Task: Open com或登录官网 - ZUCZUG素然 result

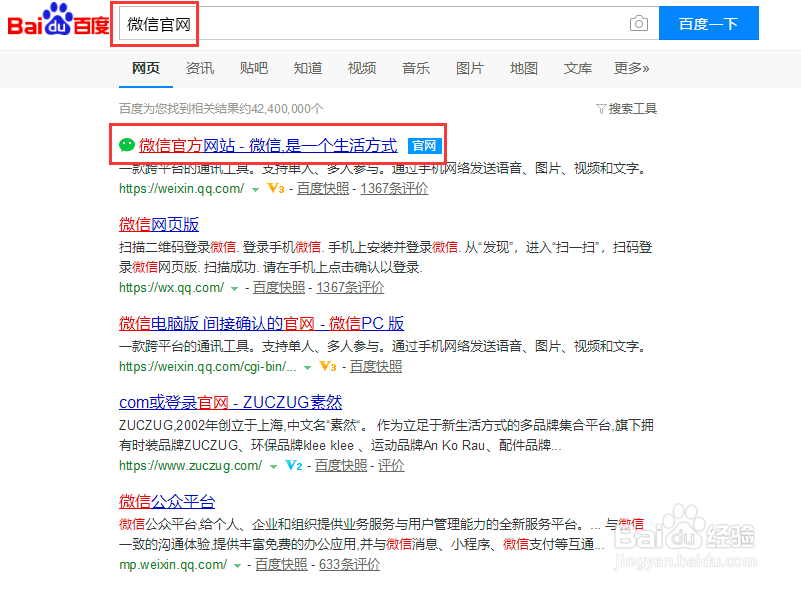Action: point(230,403)
